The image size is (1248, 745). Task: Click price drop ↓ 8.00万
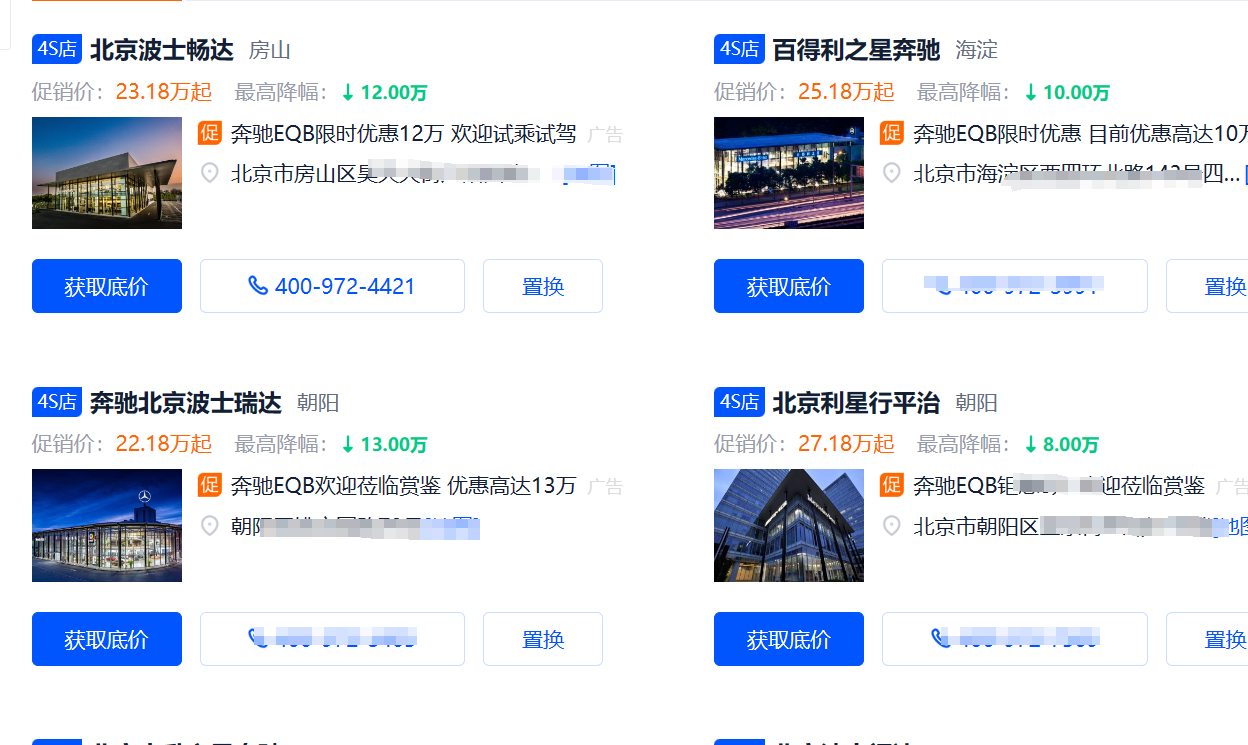tap(1061, 445)
